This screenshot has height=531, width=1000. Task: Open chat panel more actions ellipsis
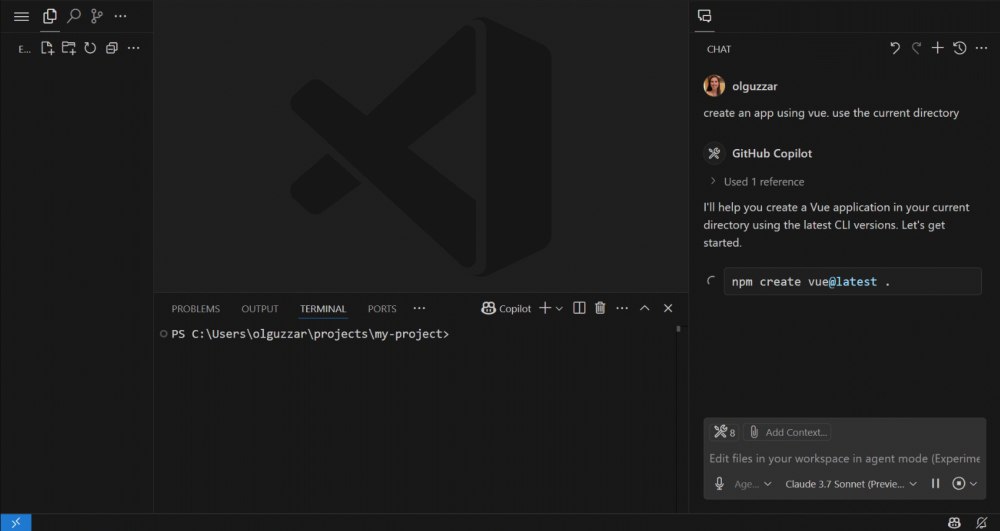point(982,48)
